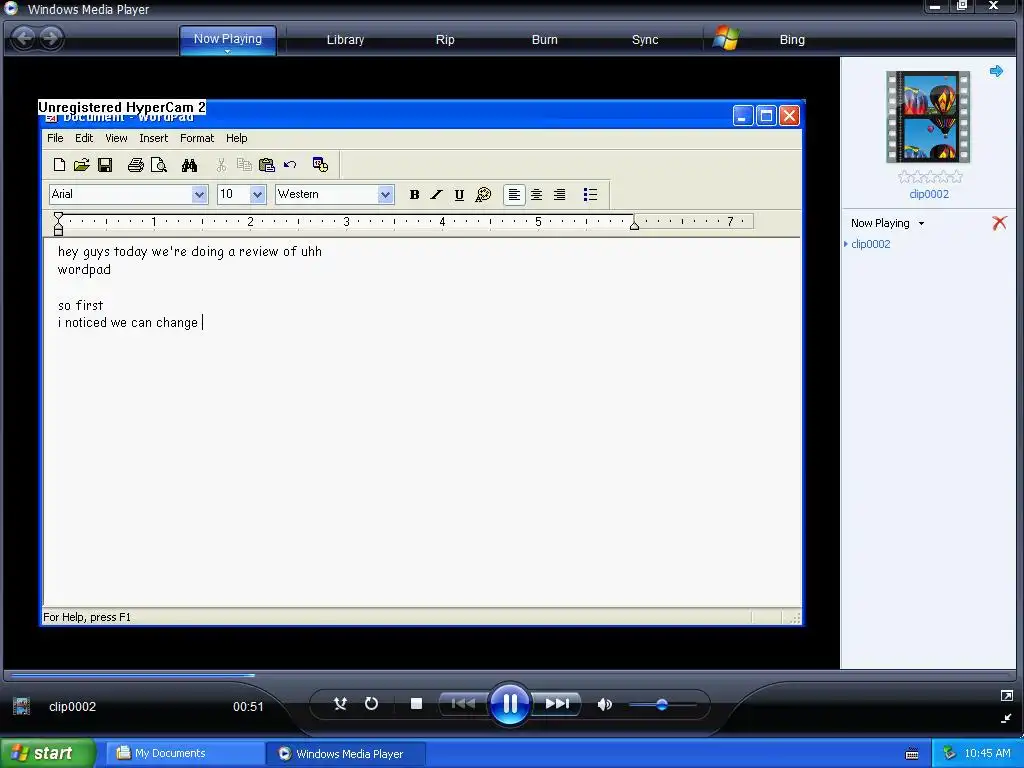Click the keyboard icon in system tray

click(912, 754)
